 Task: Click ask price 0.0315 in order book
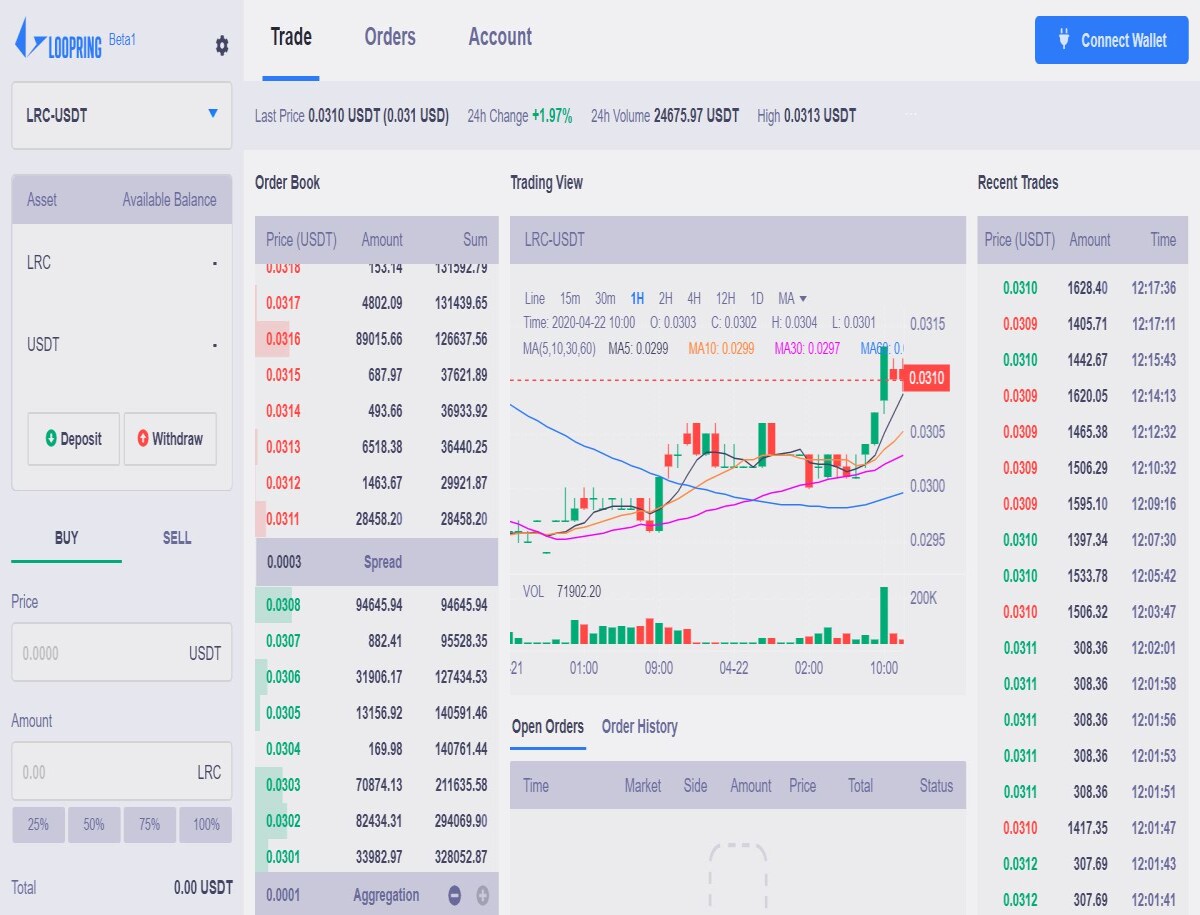pos(283,375)
